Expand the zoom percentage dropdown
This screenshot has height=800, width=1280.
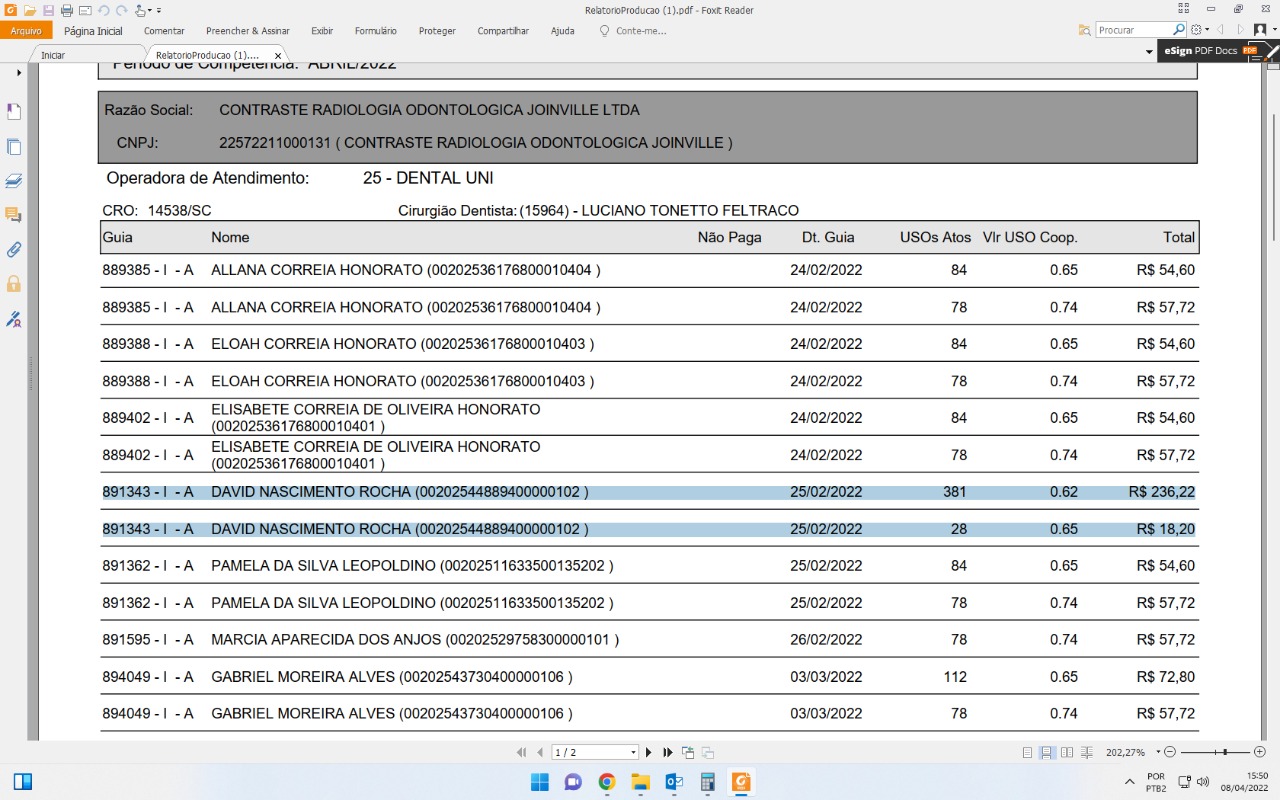(x=1159, y=752)
